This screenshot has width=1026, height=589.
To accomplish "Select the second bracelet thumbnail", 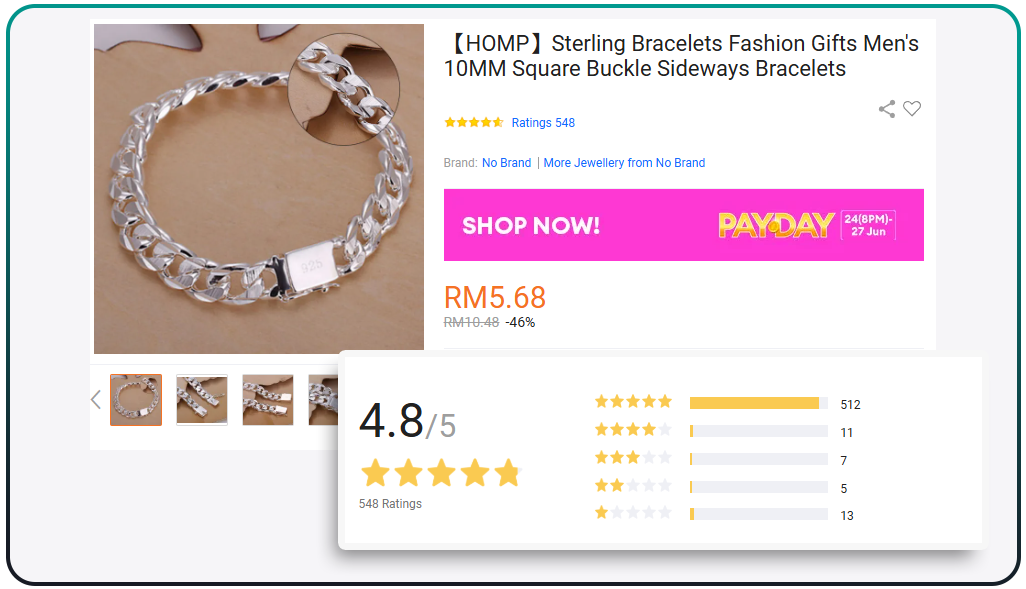I will coord(202,400).
